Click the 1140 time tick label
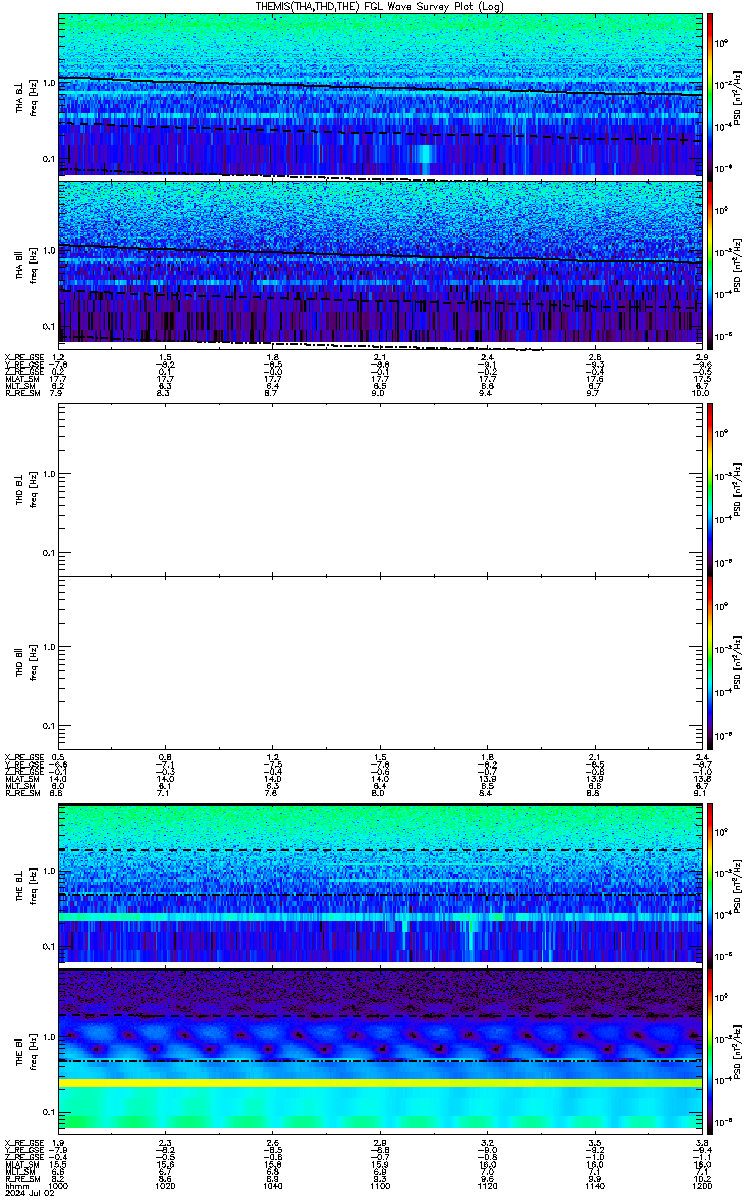 click(593, 1186)
